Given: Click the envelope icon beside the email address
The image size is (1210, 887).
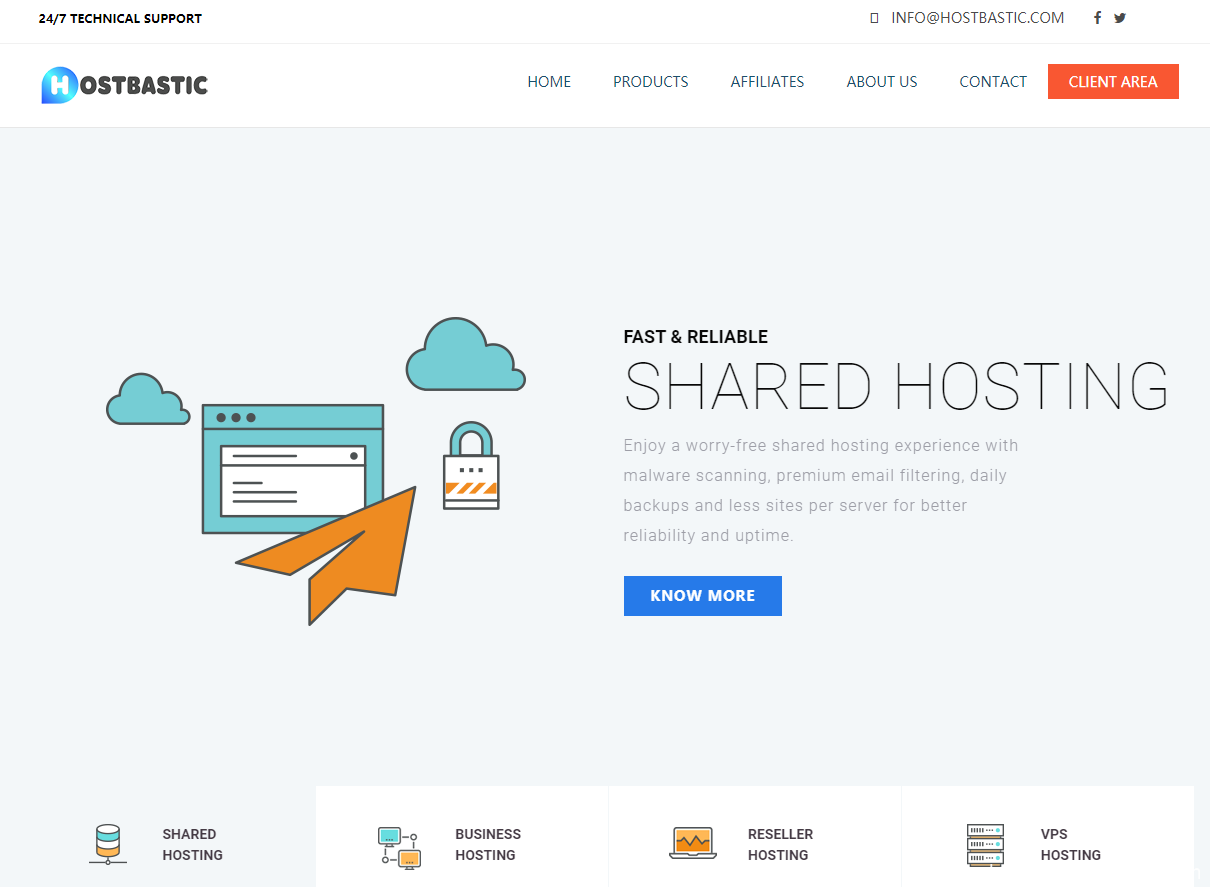Looking at the screenshot, I should 874,18.
